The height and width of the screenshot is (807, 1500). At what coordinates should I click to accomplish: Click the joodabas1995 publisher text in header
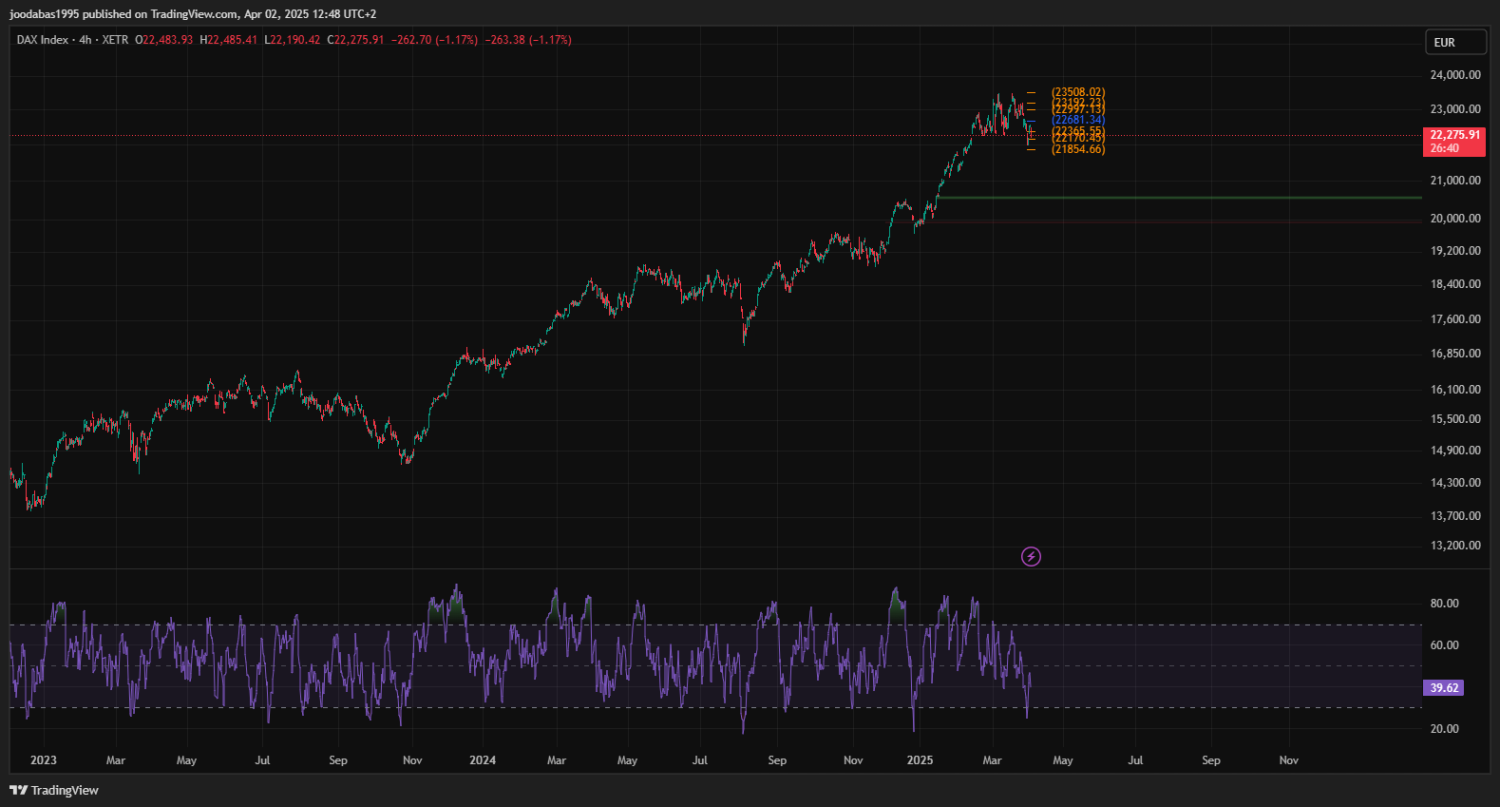42,14
